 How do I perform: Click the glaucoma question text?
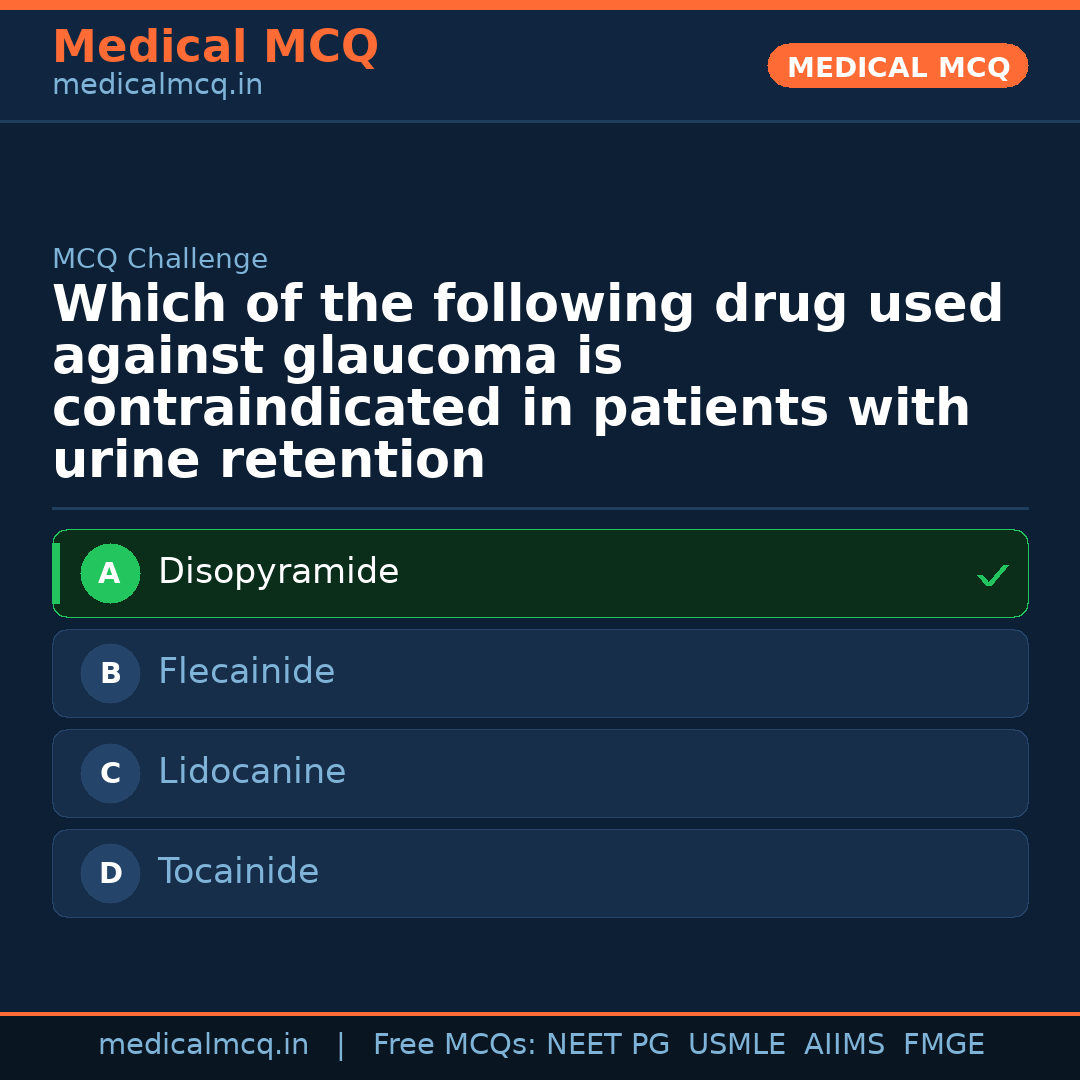[527, 383]
